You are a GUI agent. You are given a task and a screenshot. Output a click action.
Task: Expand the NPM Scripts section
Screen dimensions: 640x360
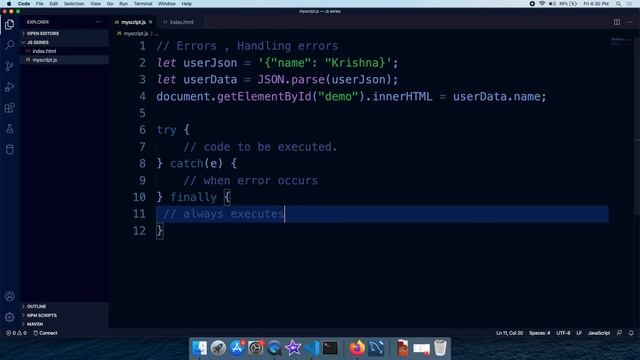[x=64, y=315]
